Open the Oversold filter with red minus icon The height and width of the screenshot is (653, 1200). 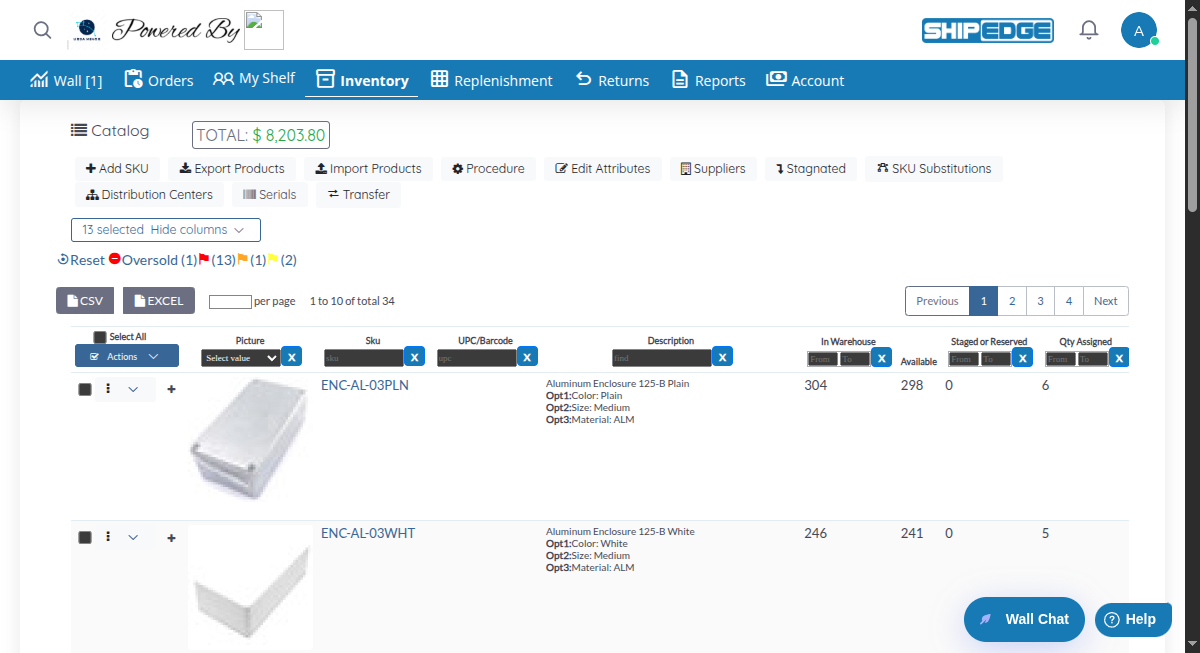(x=150, y=260)
